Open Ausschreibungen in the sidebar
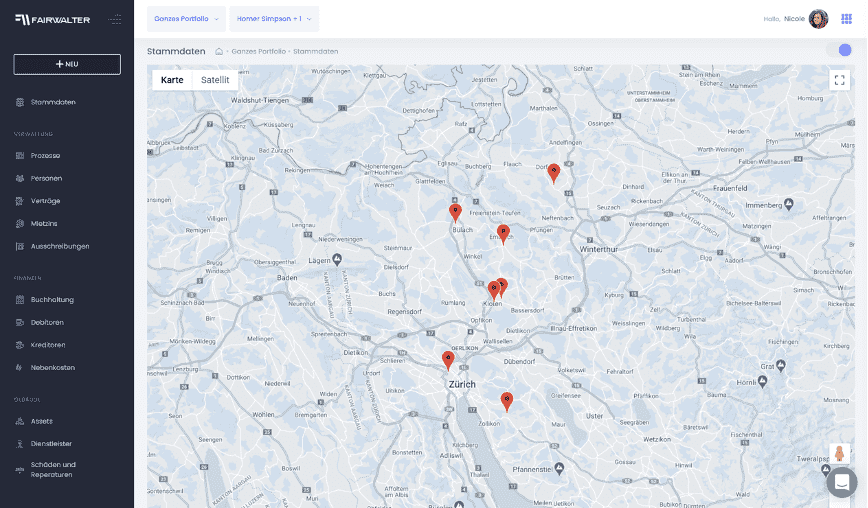The width and height of the screenshot is (868, 508). click(60, 247)
